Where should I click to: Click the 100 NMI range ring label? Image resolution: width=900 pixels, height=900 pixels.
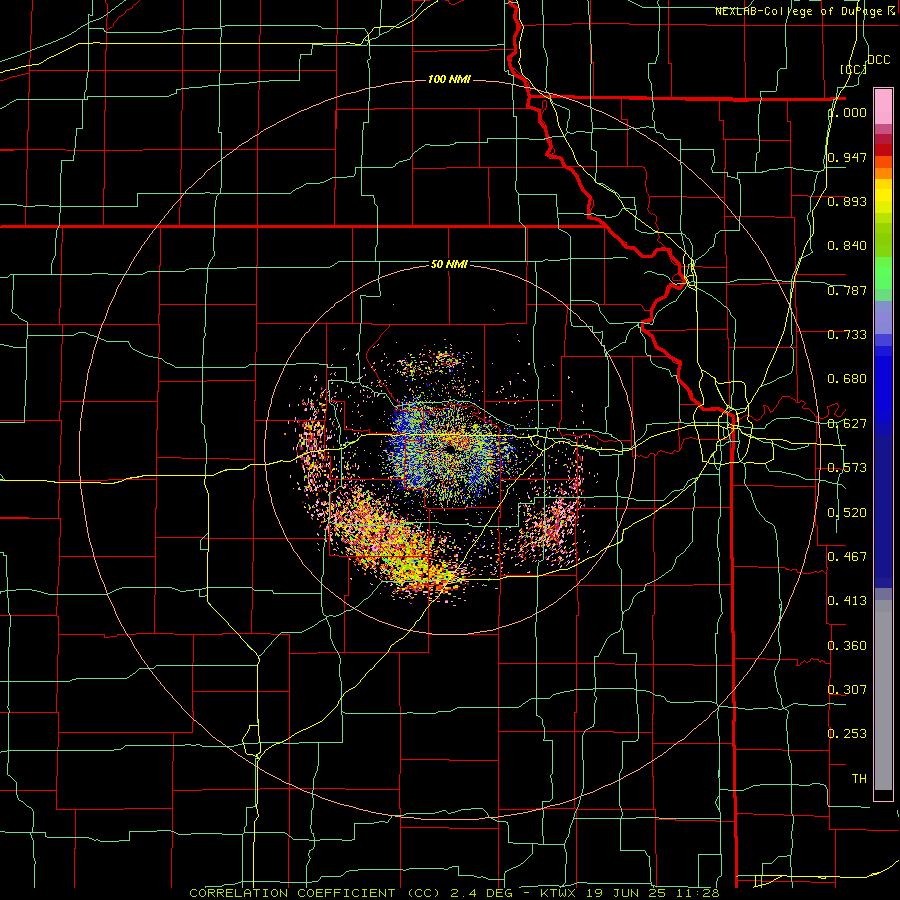point(449,79)
